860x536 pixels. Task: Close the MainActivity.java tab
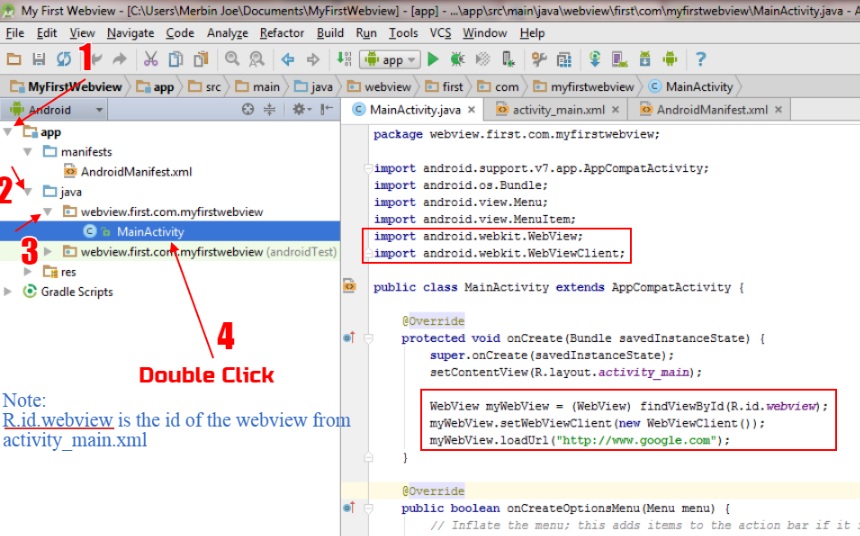click(x=471, y=110)
